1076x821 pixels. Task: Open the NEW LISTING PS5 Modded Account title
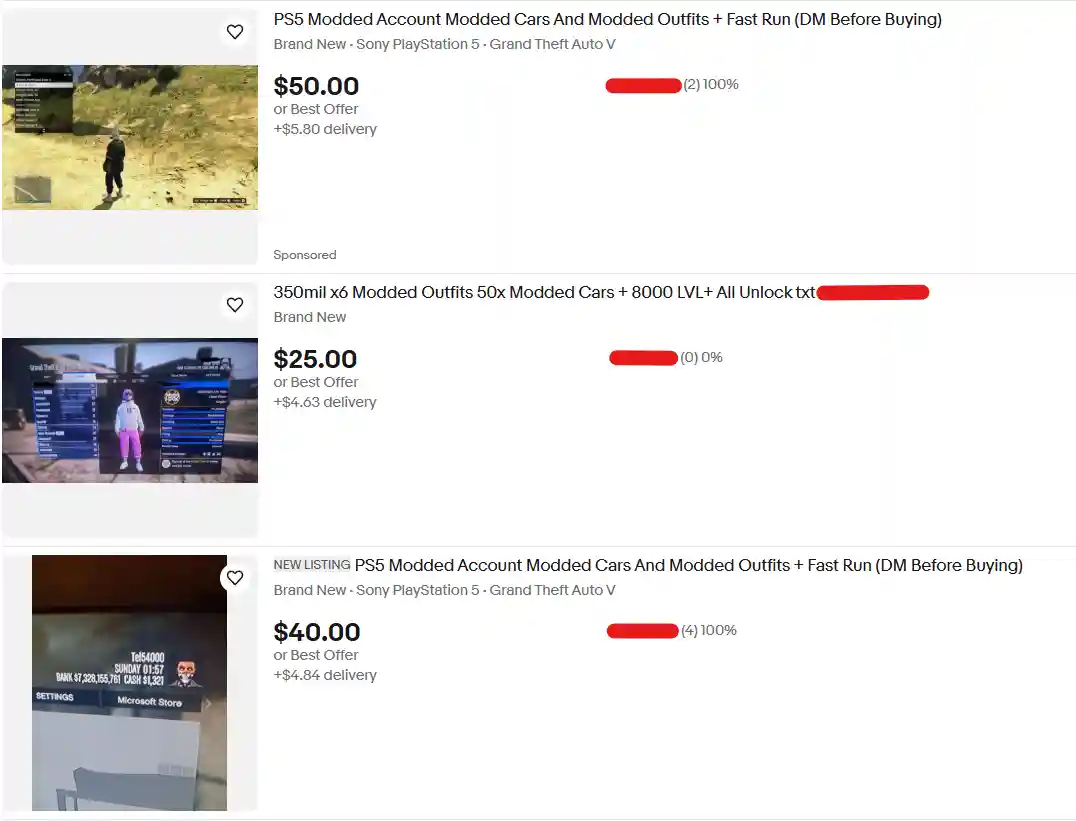(688, 566)
